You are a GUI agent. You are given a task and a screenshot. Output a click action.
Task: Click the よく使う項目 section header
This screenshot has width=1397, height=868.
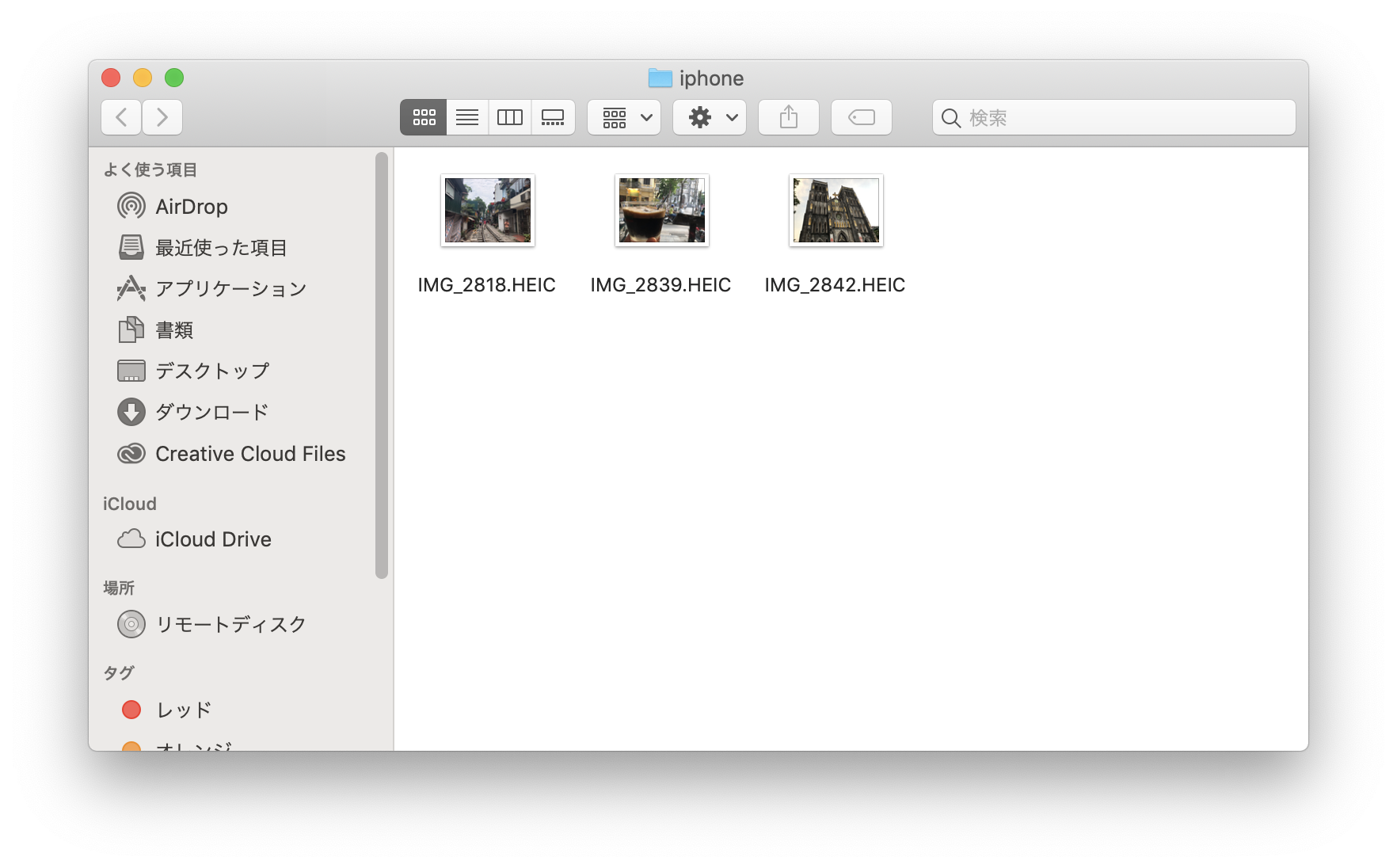[150, 169]
